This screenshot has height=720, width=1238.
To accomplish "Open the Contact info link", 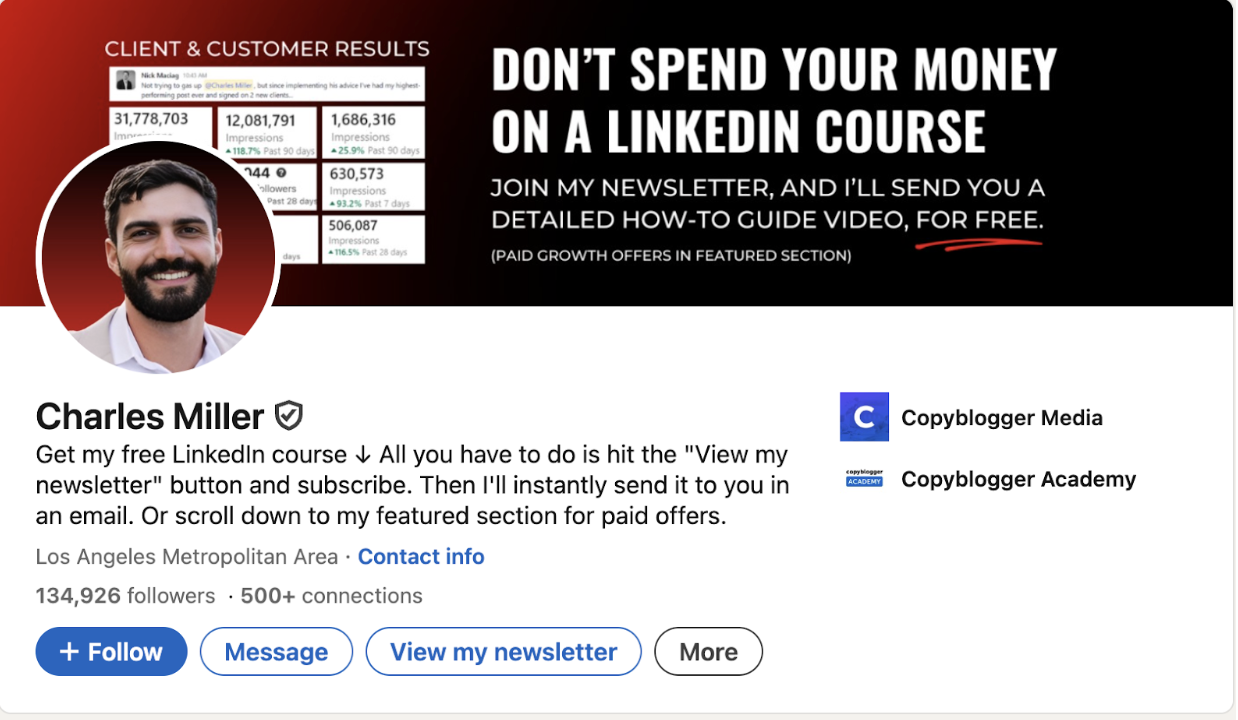I will tap(421, 557).
